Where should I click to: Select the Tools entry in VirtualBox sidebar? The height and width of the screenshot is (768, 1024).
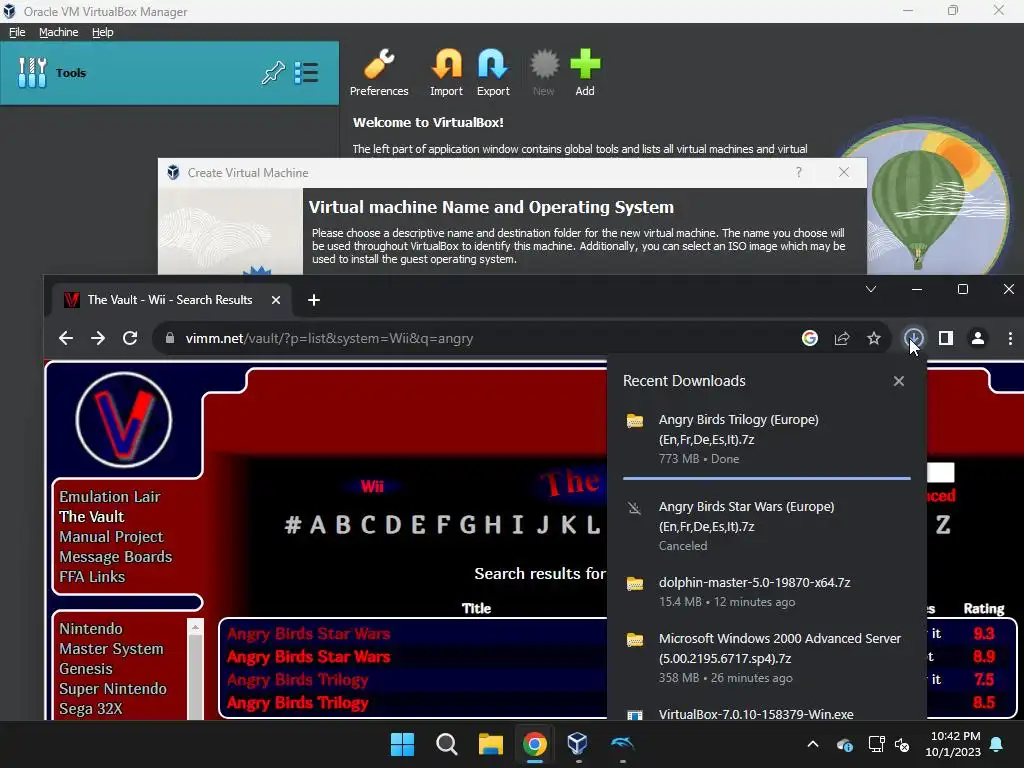point(169,72)
